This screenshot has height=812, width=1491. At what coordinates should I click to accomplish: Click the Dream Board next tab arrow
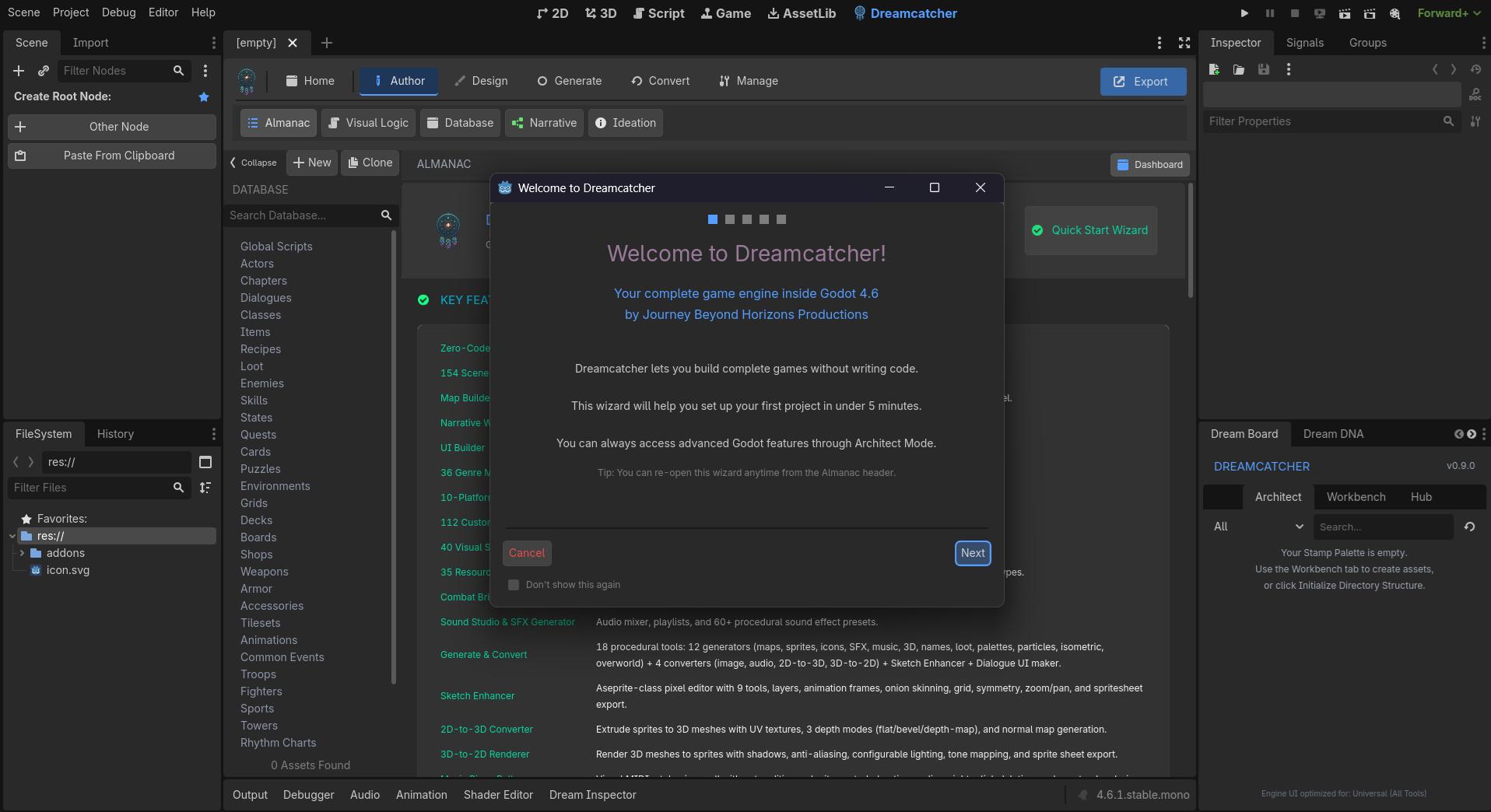click(x=1472, y=434)
